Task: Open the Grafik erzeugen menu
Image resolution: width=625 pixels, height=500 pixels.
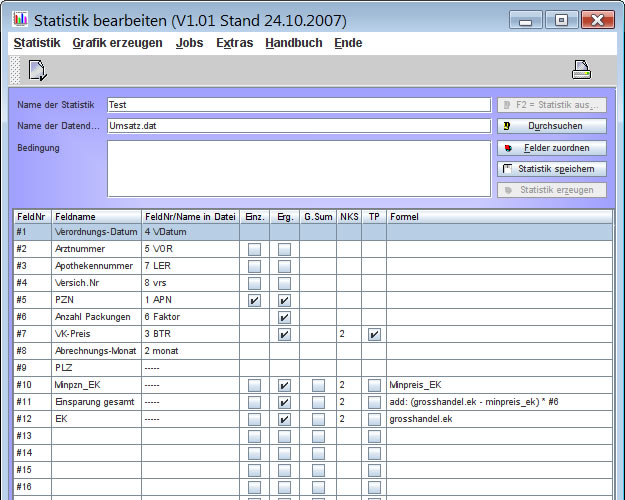Action: tap(117, 43)
